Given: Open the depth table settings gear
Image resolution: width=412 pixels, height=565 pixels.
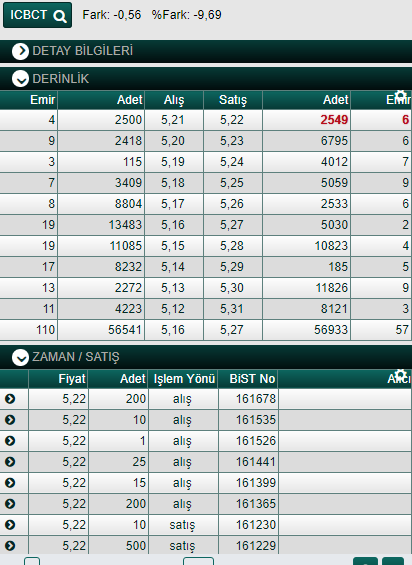Looking at the screenshot, I should tap(400, 96).
